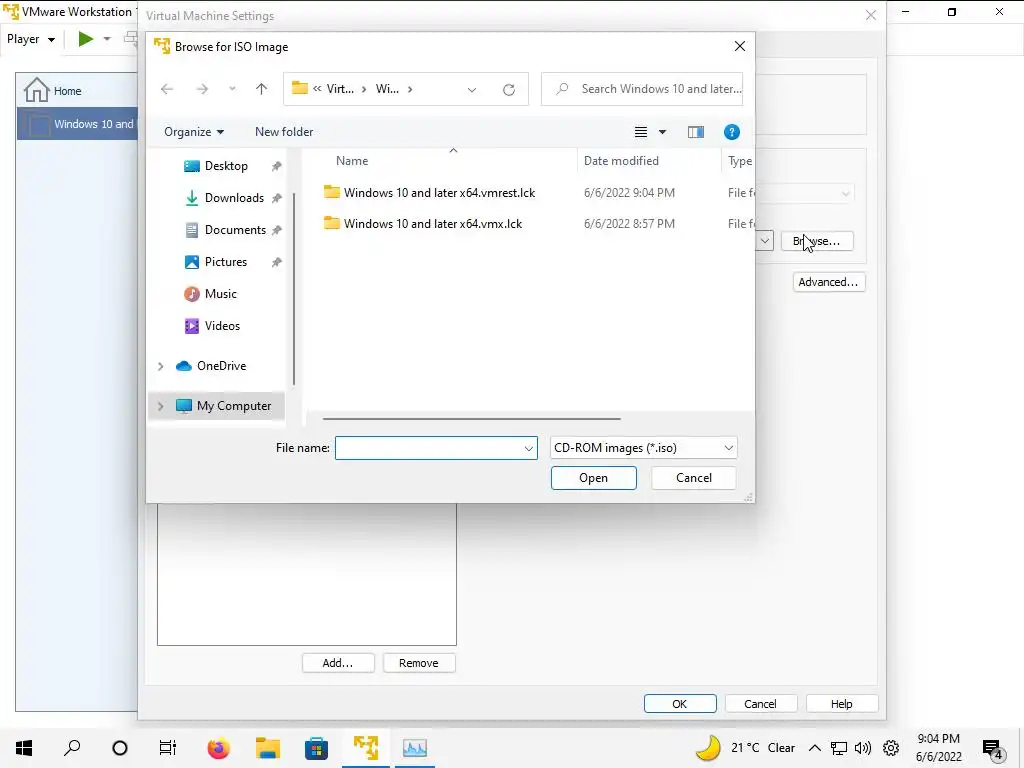Open File Explorer from the taskbar
This screenshot has width=1024, height=768.
[268, 748]
